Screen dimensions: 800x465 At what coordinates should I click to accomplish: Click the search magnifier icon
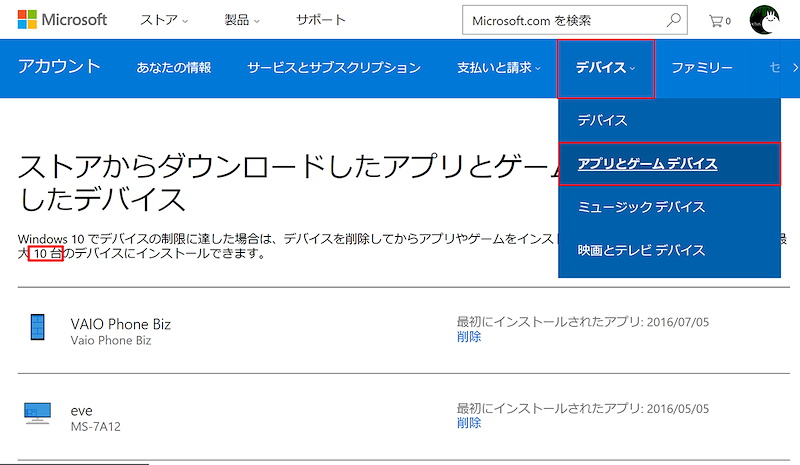[673, 20]
